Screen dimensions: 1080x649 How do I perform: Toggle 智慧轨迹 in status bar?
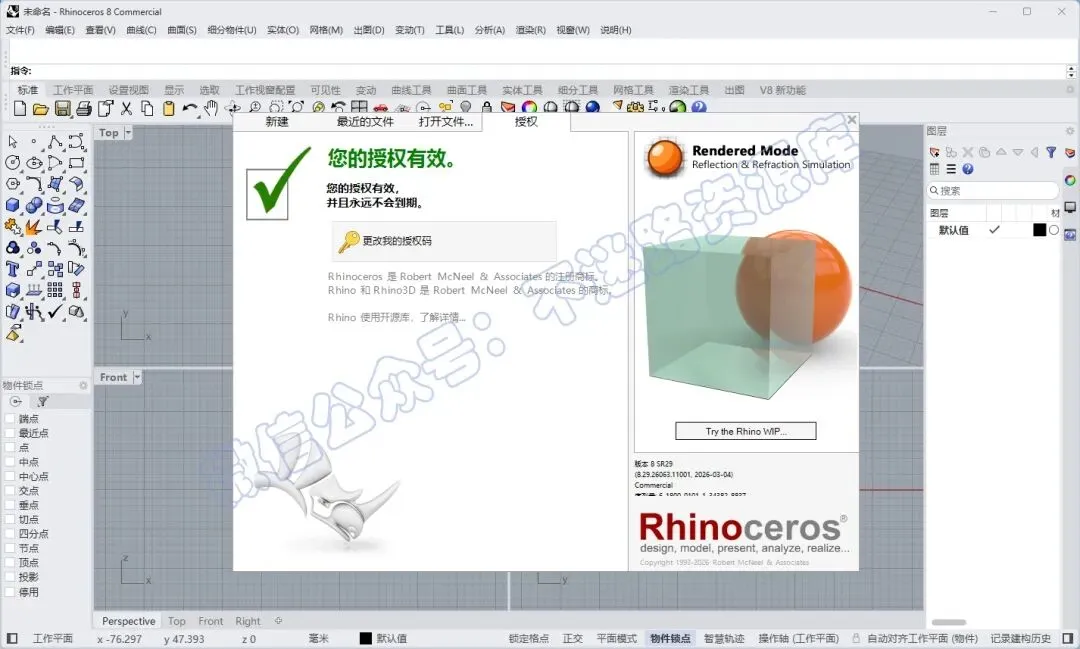pos(724,639)
